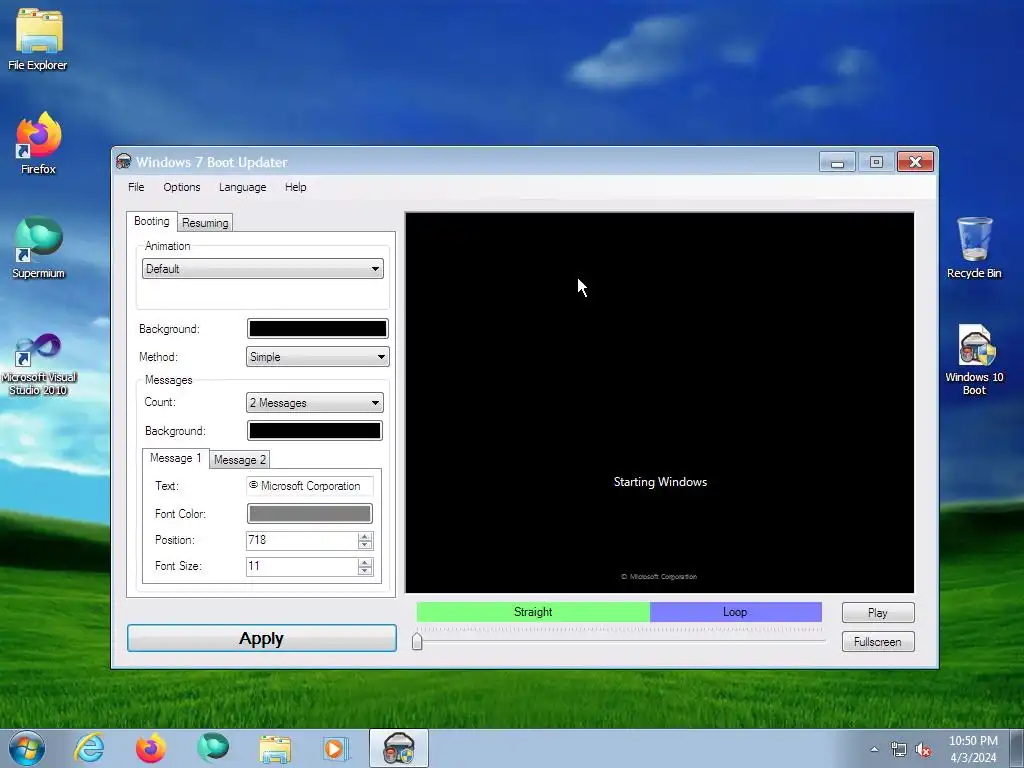Open the Options menu
Screen dimensions: 1024x768
coord(182,187)
